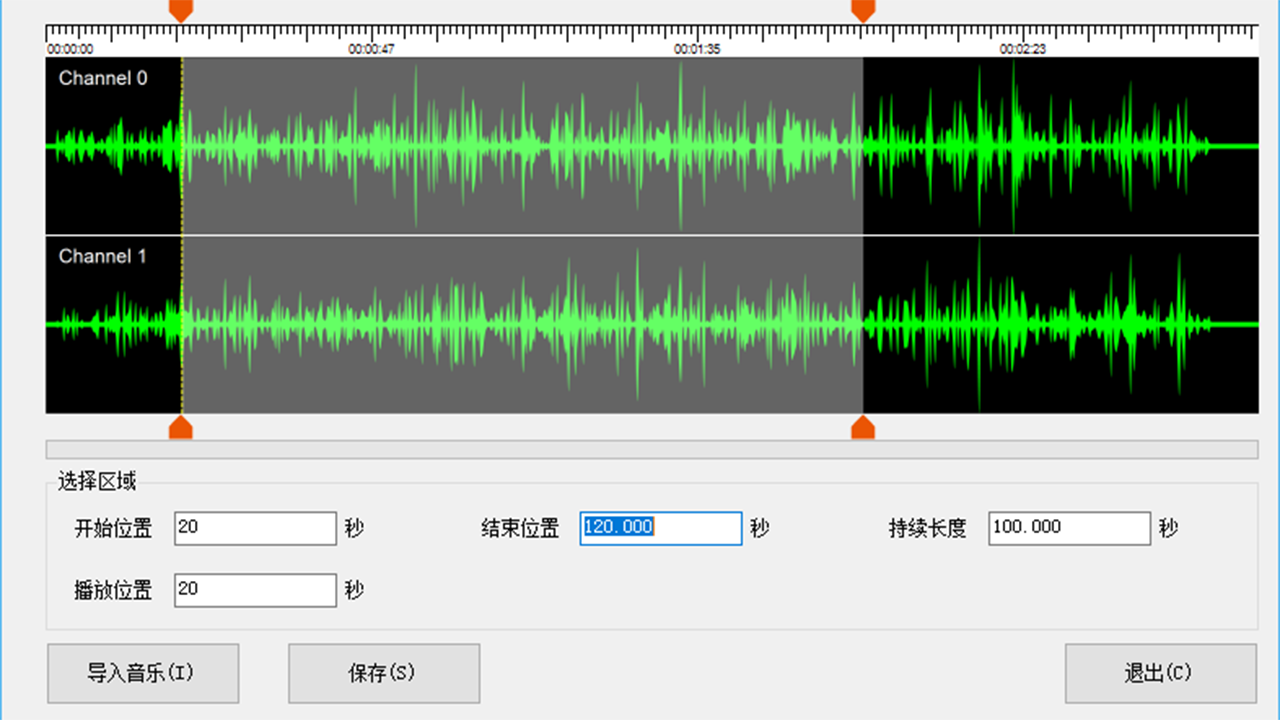This screenshot has height=720, width=1280.
Task: Click the 持续长度 duration input field
Action: click(1068, 528)
